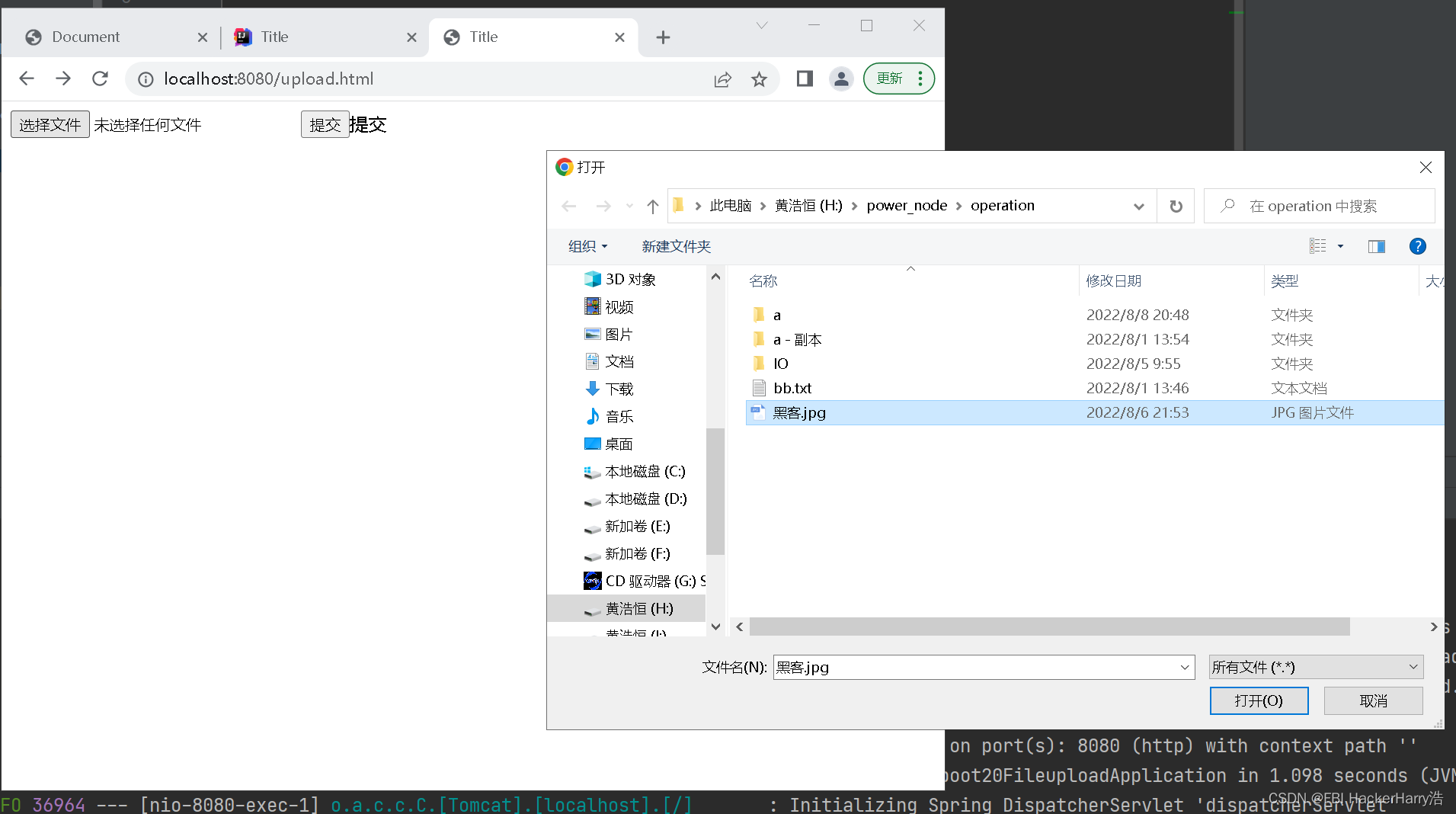Click 此电脑 in the breadcrumb path
1456x814 pixels.
(x=731, y=206)
